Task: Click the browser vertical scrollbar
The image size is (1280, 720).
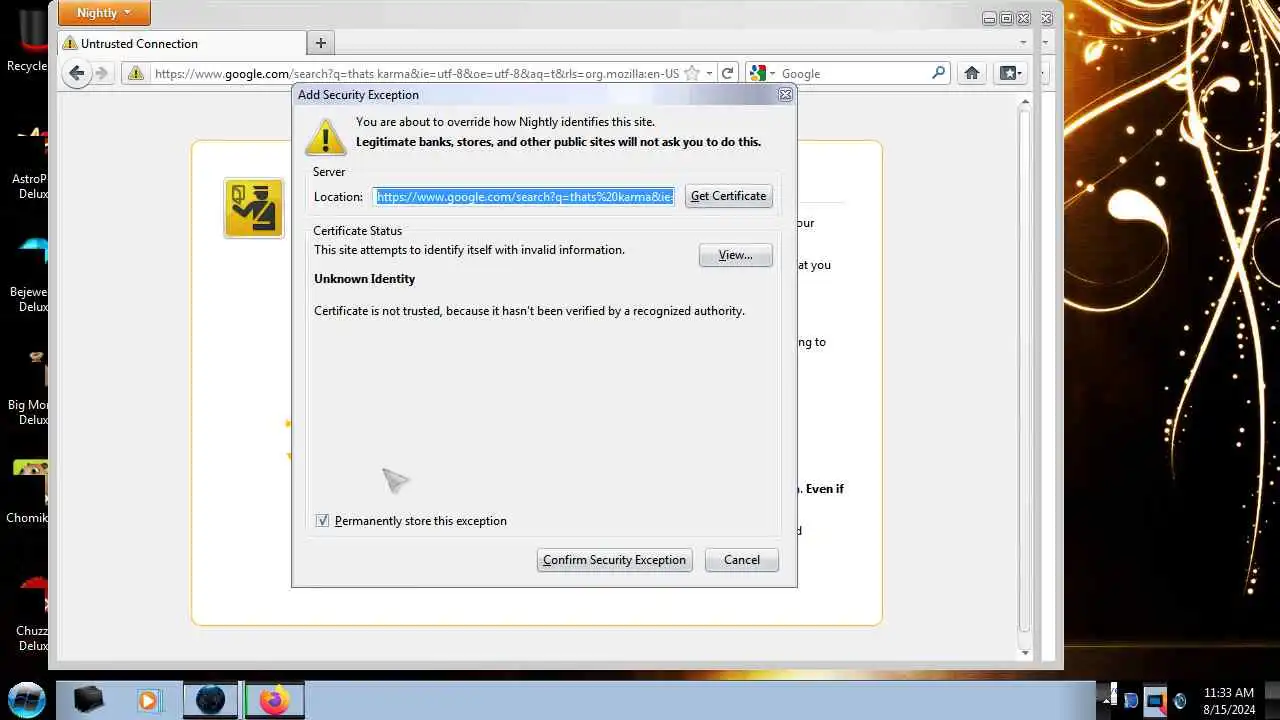Action: [1024, 375]
